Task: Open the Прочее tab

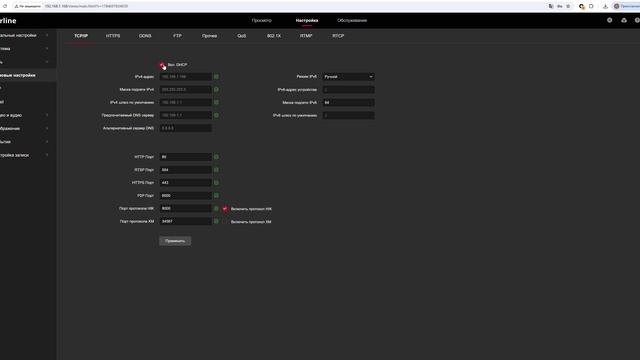Action: 209,36
